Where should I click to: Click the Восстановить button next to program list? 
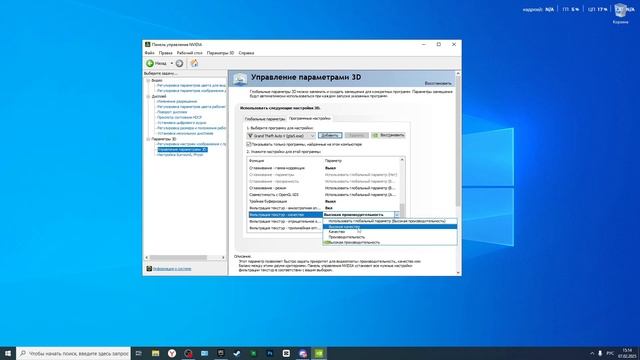pos(388,136)
